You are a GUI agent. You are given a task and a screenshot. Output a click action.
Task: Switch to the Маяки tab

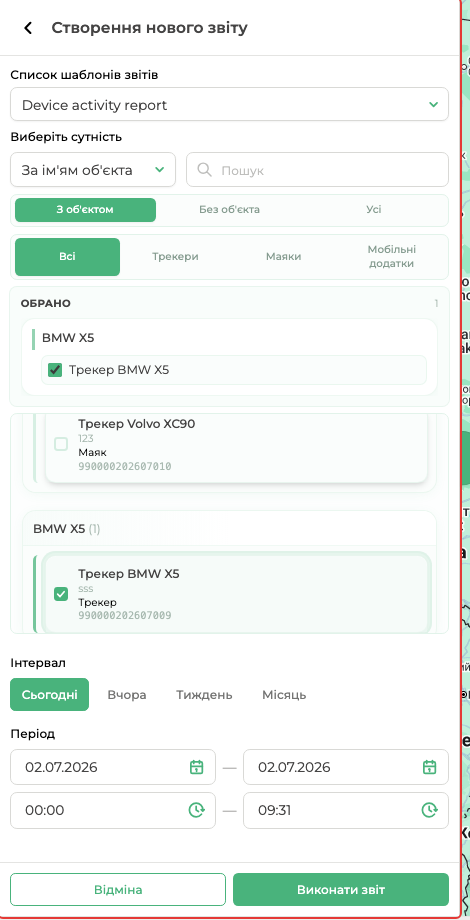(x=283, y=257)
